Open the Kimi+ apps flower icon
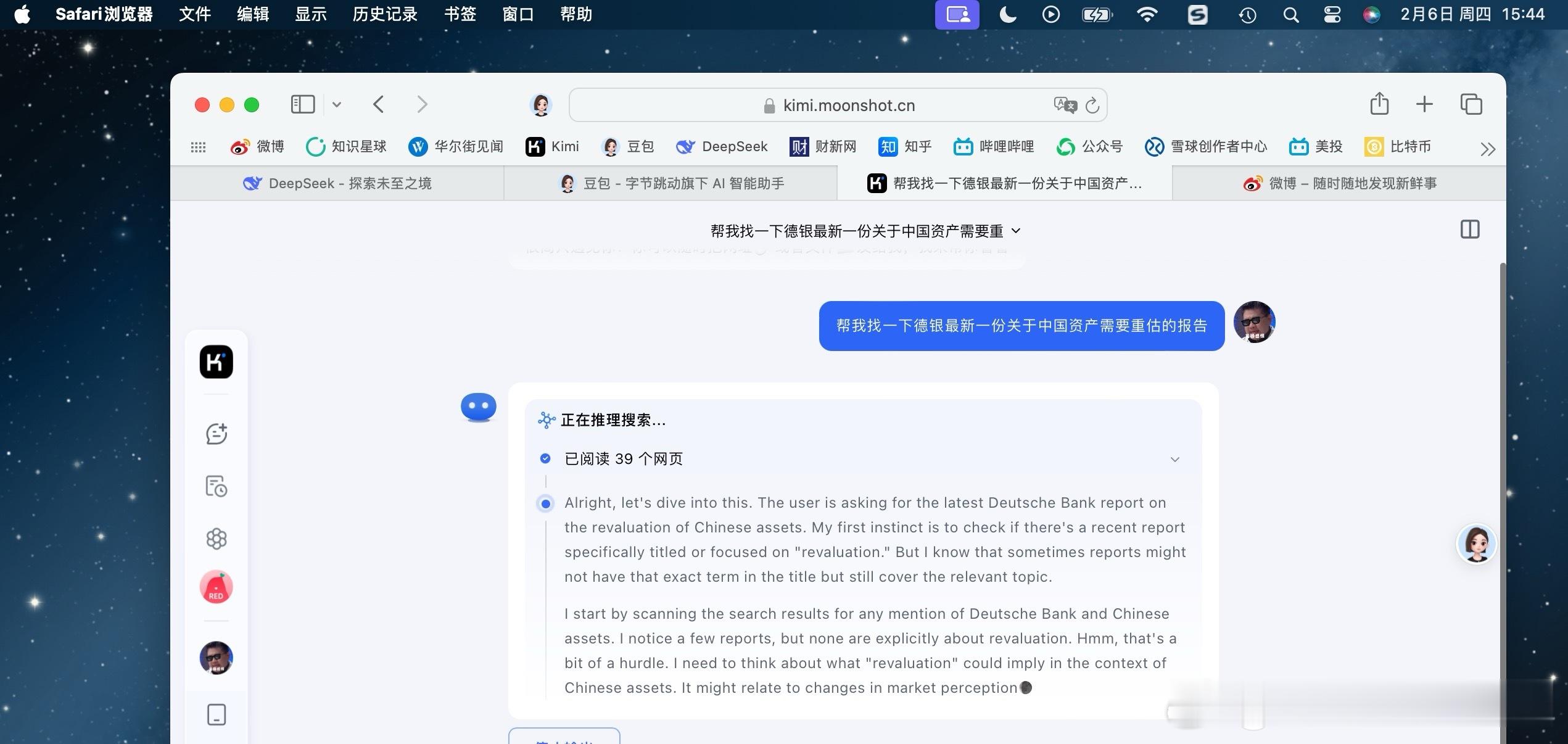Screen dimensions: 1568x744 (x=217, y=539)
